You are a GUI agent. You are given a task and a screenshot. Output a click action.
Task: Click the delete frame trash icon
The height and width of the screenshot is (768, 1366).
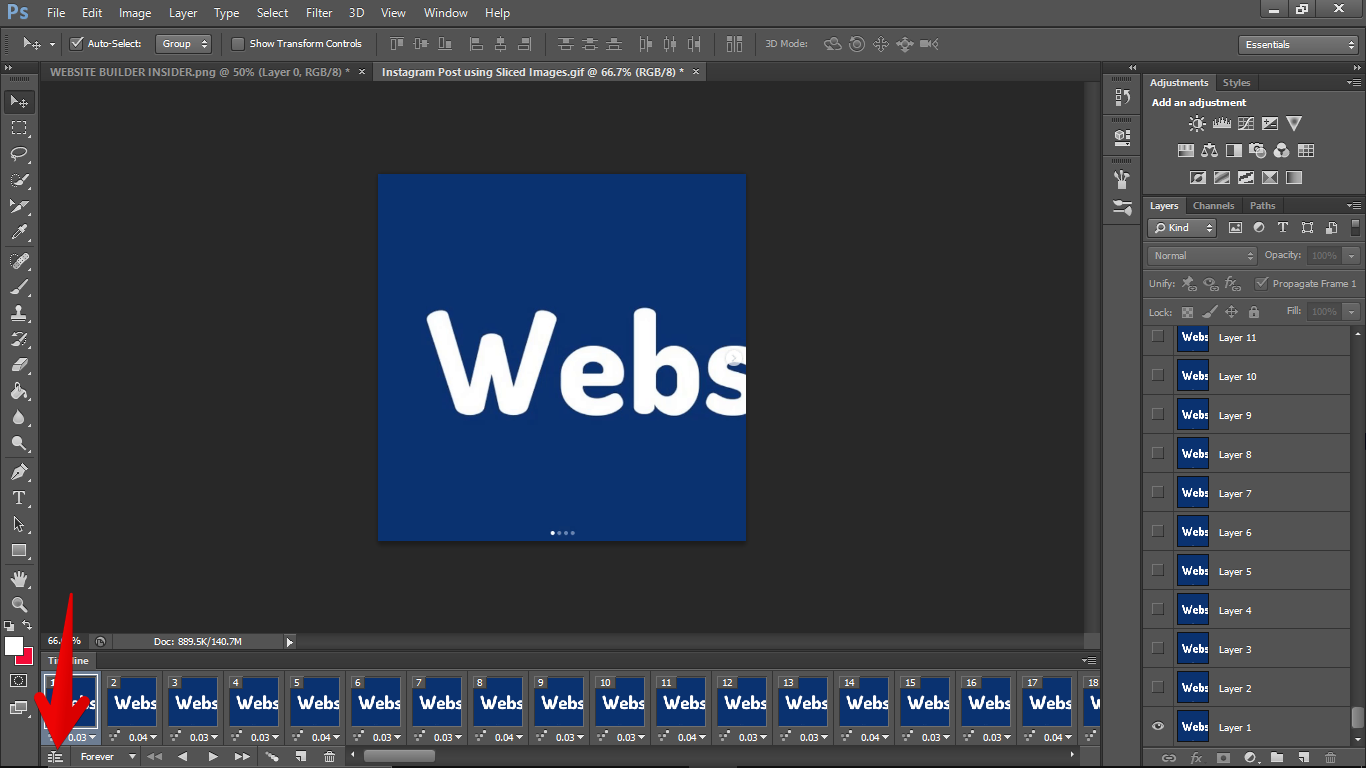pos(329,757)
